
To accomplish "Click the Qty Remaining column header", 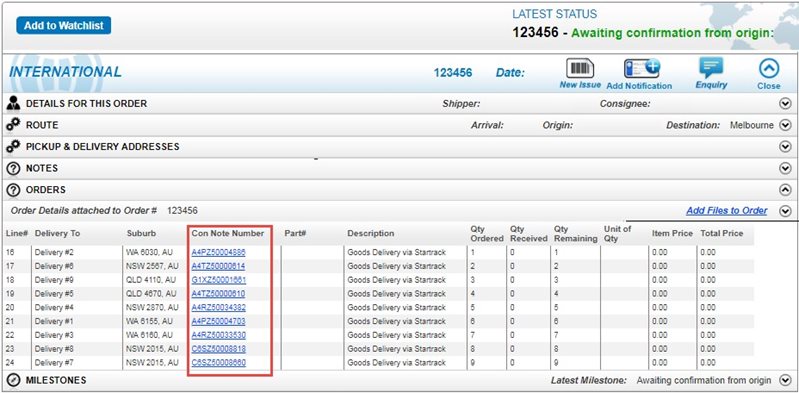I will [575, 233].
